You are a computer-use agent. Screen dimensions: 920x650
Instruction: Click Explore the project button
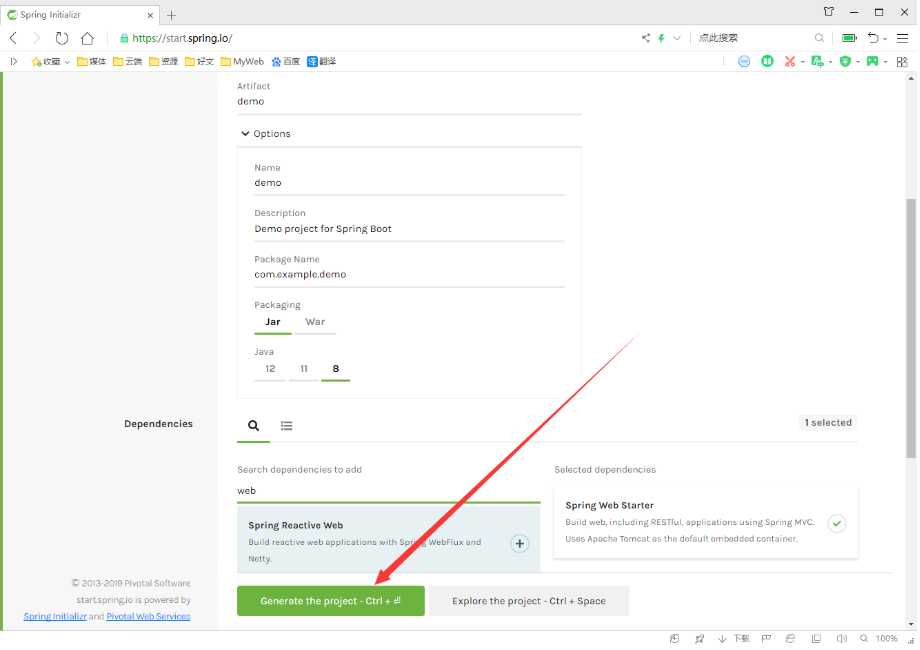529,601
